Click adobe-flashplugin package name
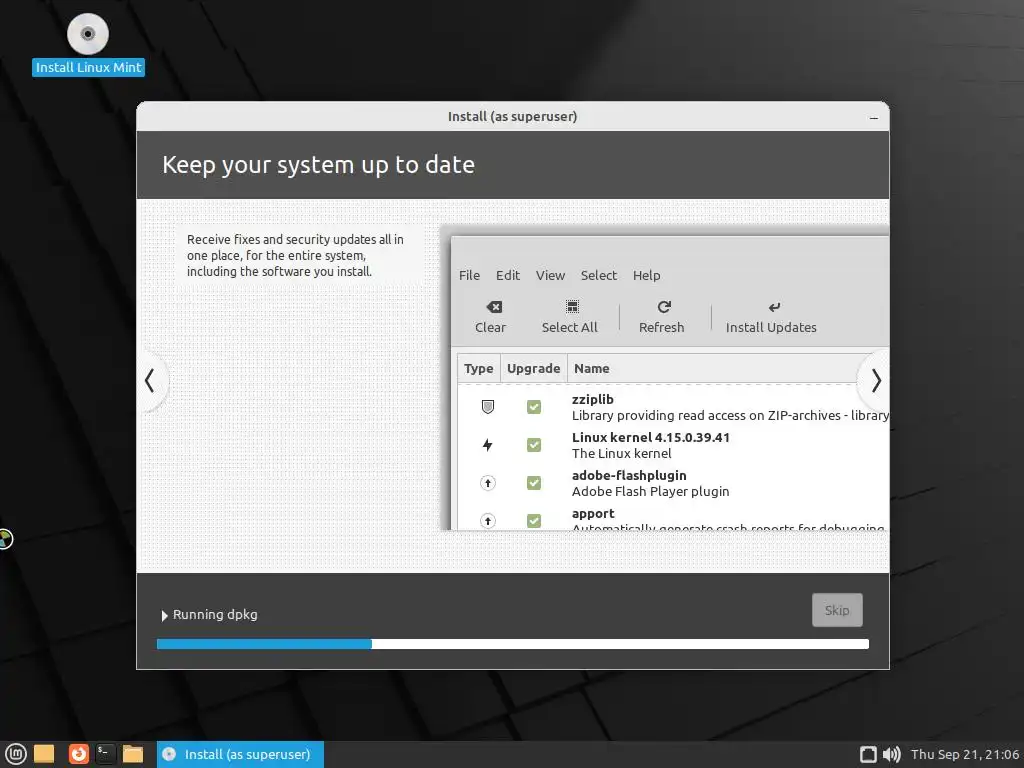 click(629, 475)
